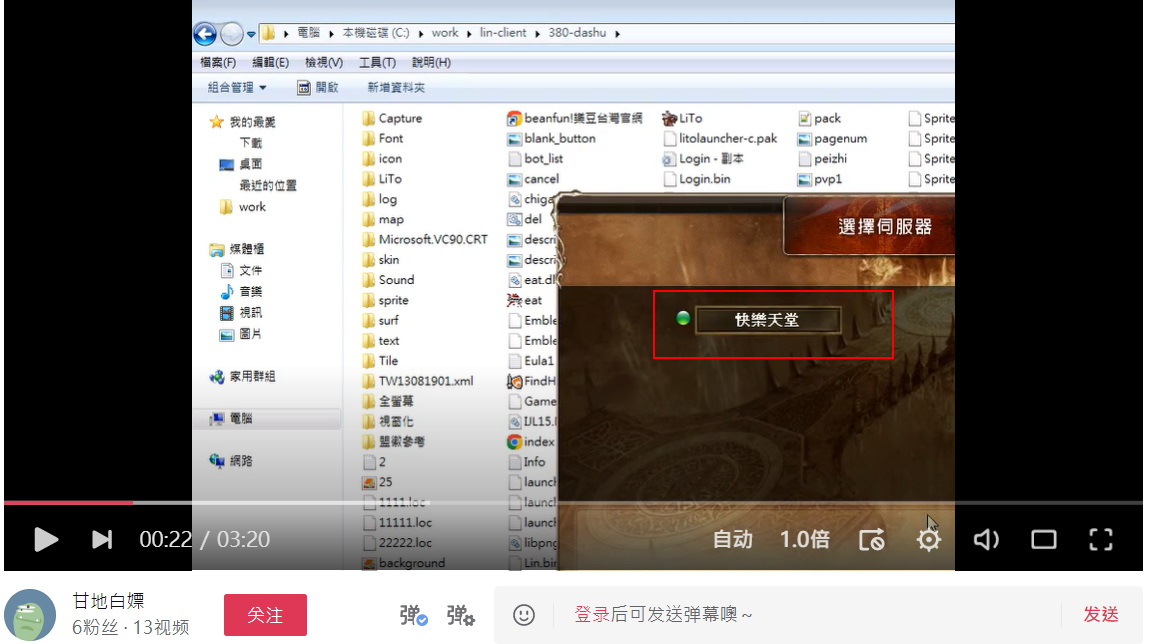Select the 11111.loc file
This screenshot has width=1160, height=644.
[x=398, y=523]
